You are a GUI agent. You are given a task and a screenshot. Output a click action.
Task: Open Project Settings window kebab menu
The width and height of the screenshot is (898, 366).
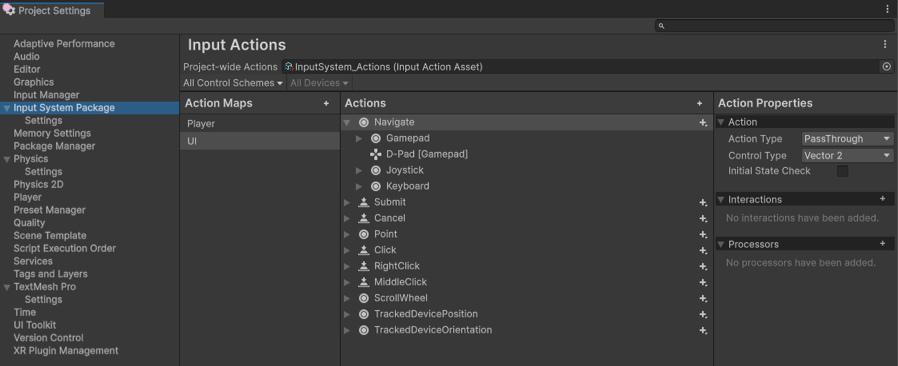pyautogui.click(x=888, y=9)
